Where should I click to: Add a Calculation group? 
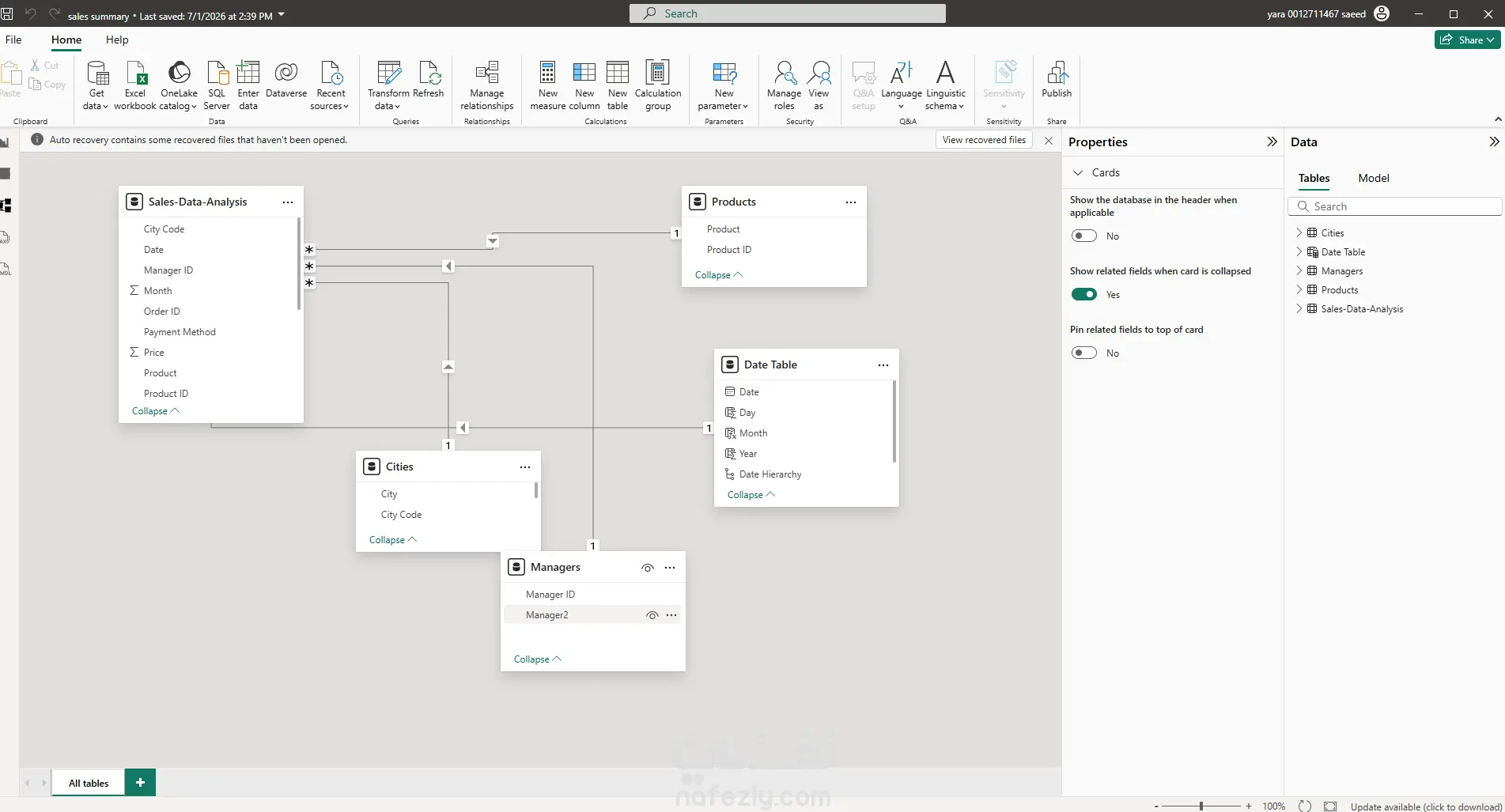point(658,85)
